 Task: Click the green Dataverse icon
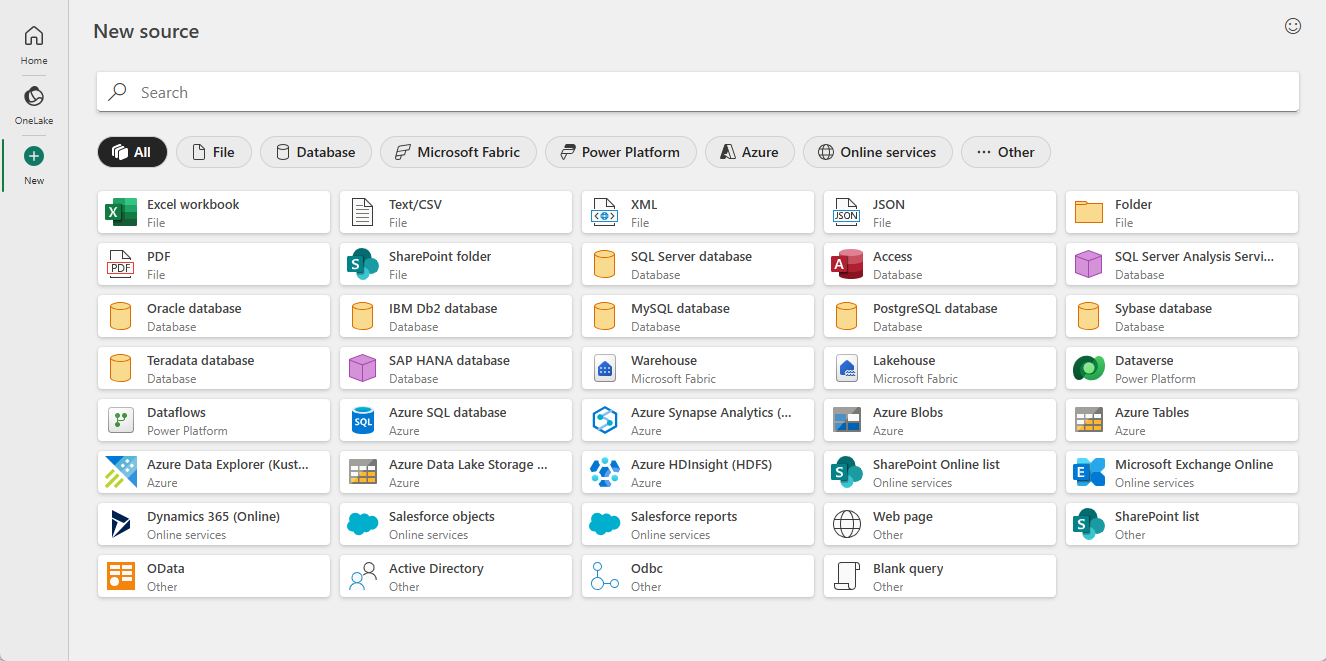pyautogui.click(x=1088, y=368)
